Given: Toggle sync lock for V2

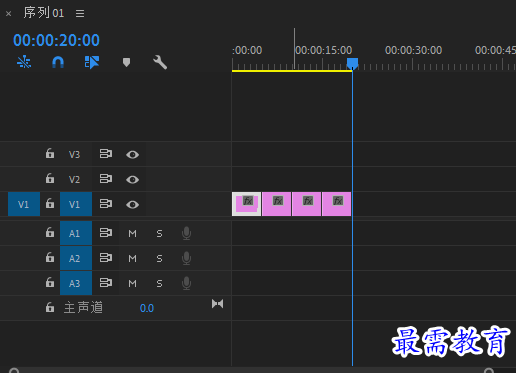Looking at the screenshot, I should tap(106, 179).
